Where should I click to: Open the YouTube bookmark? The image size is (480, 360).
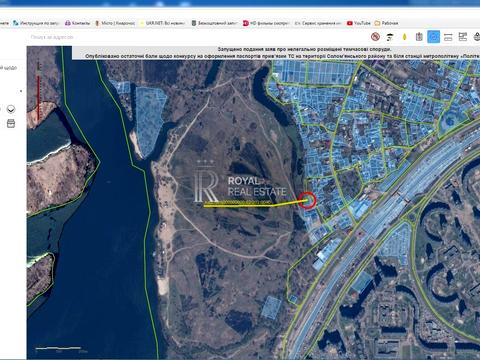(359, 23)
